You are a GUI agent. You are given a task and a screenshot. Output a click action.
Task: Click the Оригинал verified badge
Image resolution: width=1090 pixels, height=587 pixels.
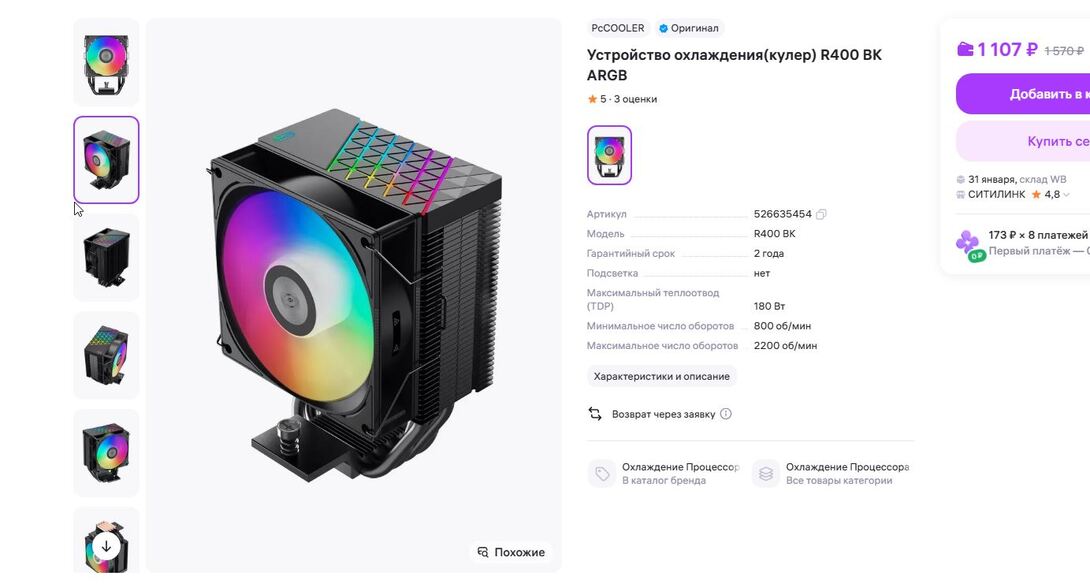(x=688, y=29)
